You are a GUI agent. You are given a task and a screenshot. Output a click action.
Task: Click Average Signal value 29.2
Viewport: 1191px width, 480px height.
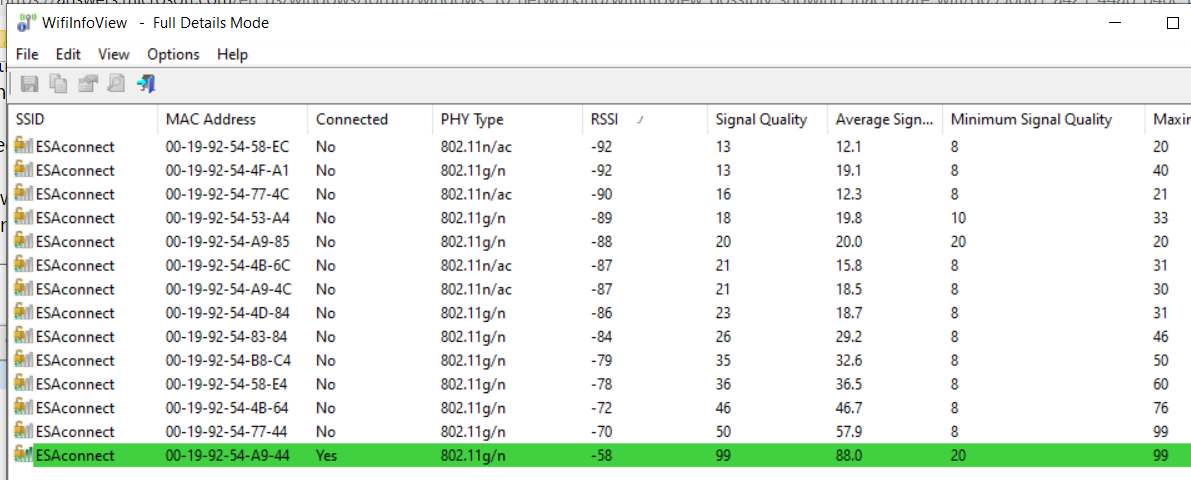pyautogui.click(x=849, y=336)
